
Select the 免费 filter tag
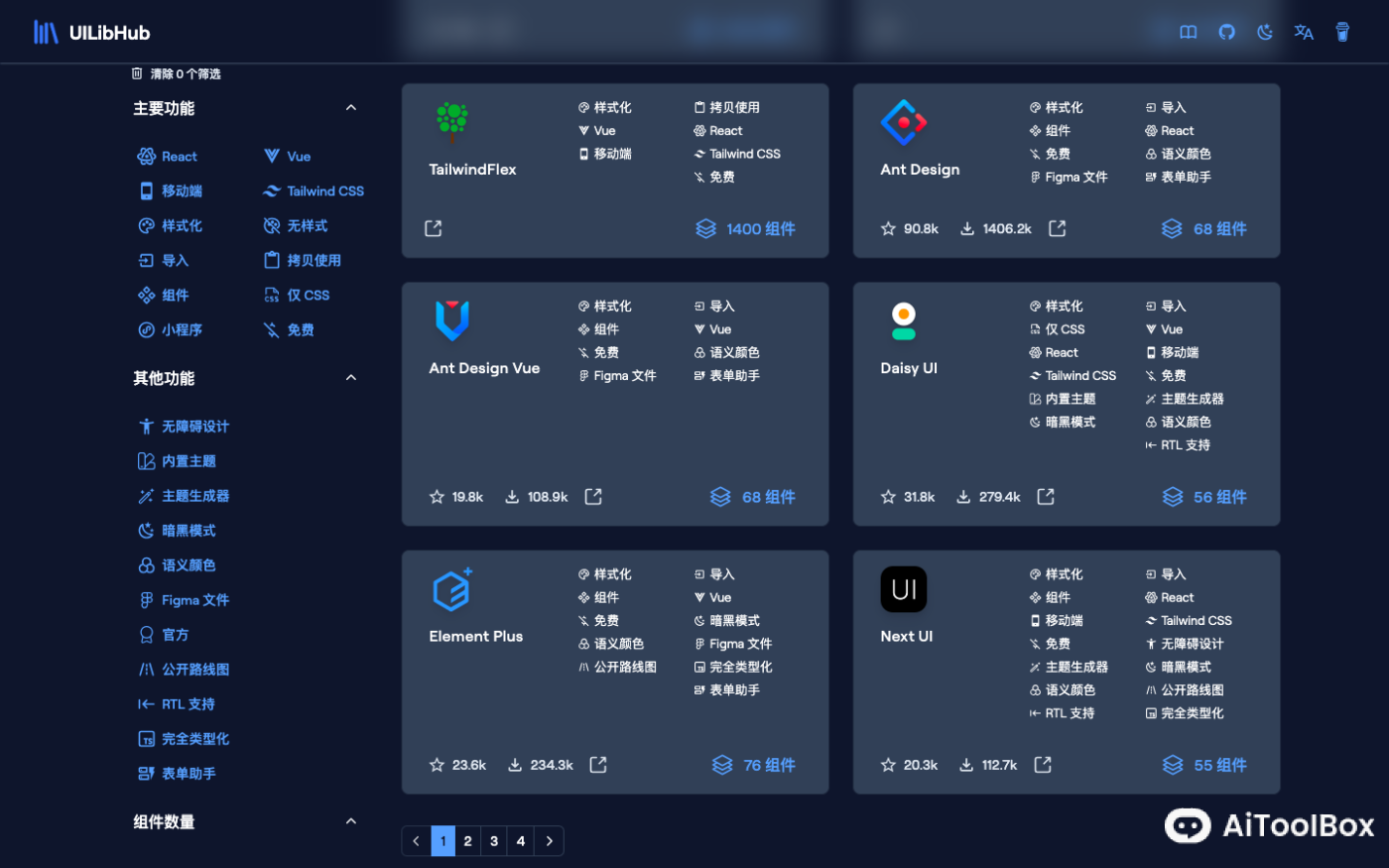[290, 328]
